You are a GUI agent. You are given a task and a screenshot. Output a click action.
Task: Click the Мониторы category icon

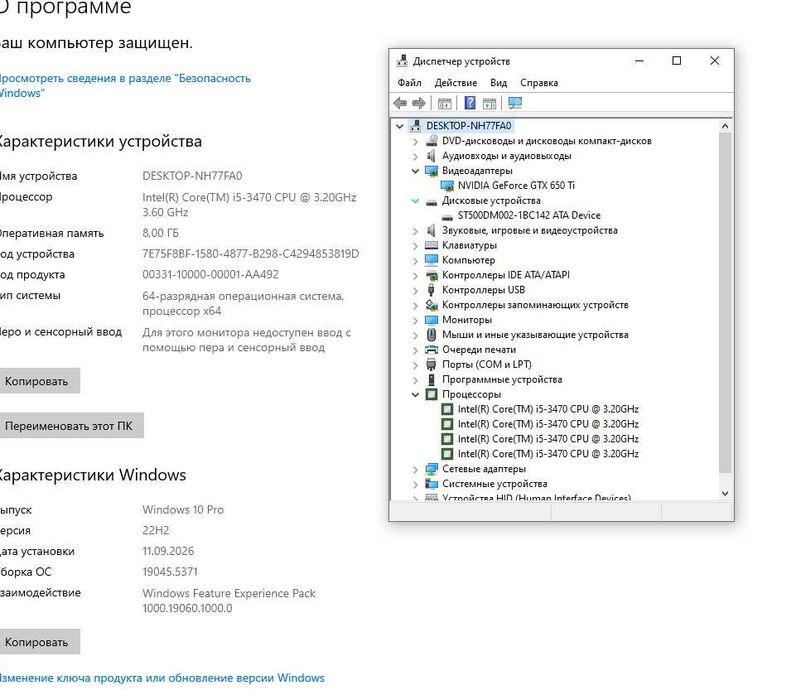(431, 320)
